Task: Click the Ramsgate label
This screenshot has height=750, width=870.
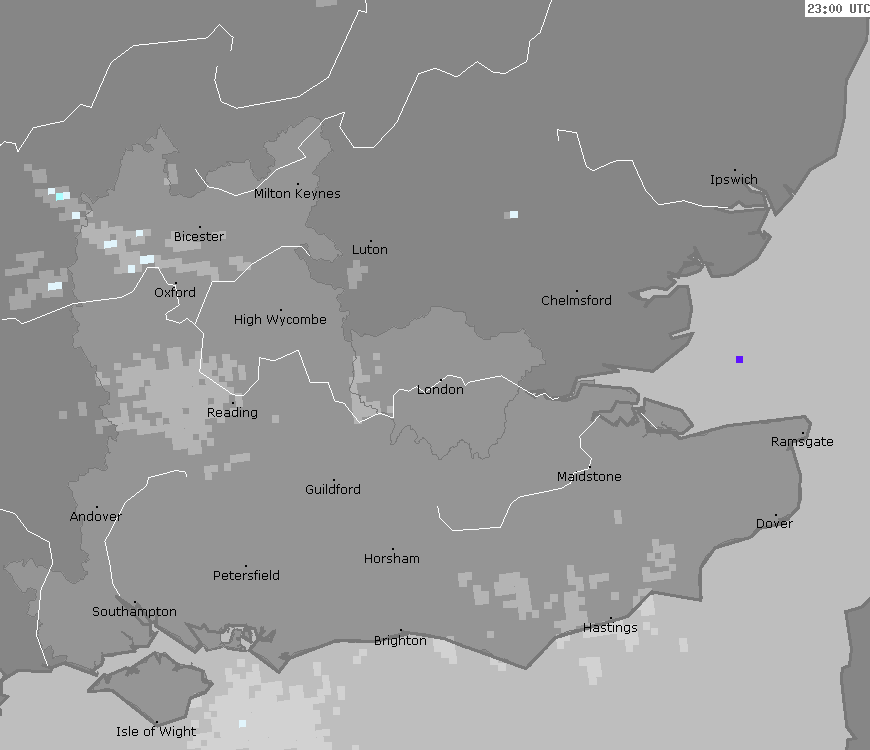Action: tap(802, 442)
